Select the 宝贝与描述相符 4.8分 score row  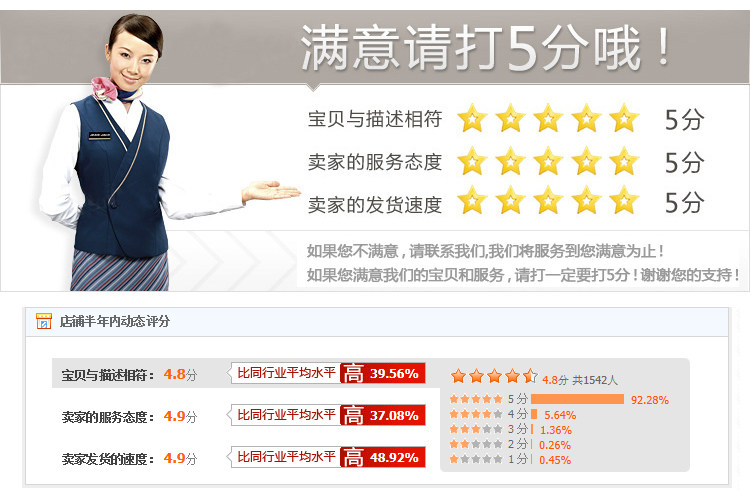coord(130,374)
